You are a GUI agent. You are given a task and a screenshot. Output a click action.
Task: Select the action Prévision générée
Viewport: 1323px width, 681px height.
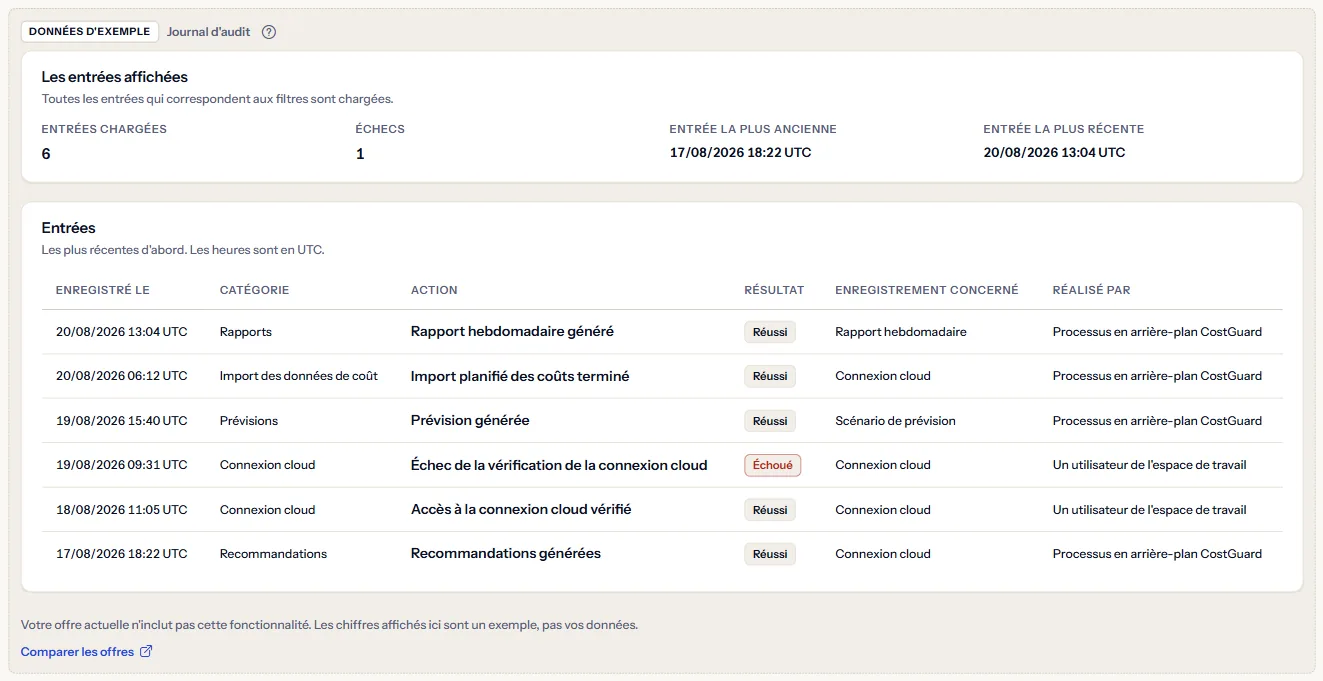[470, 421]
